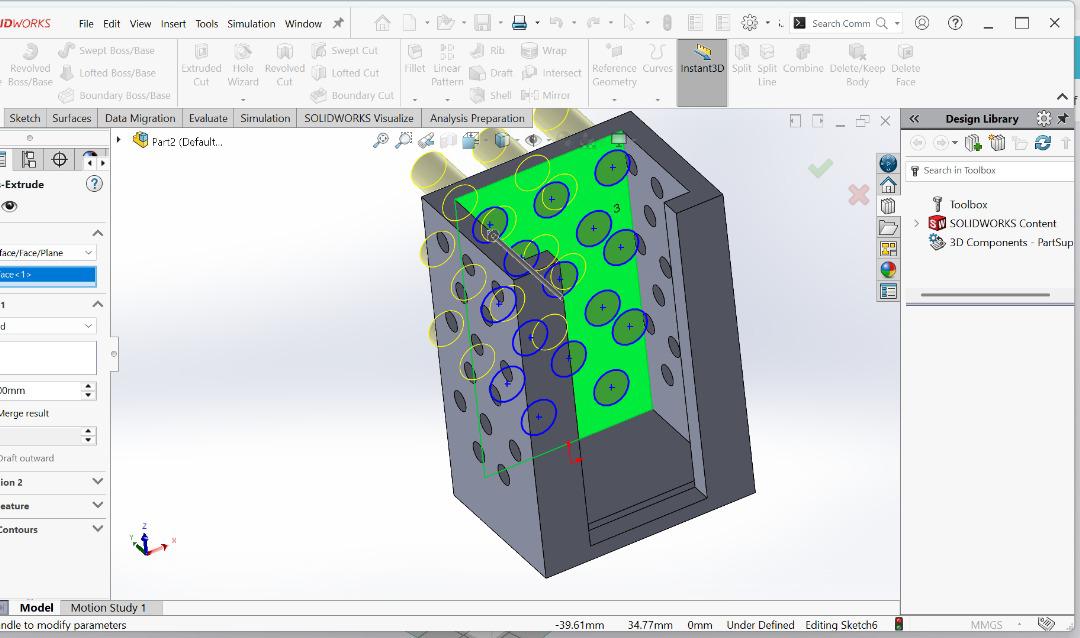
Task: Expand the Part2 feature tree node
Action: (x=118, y=140)
